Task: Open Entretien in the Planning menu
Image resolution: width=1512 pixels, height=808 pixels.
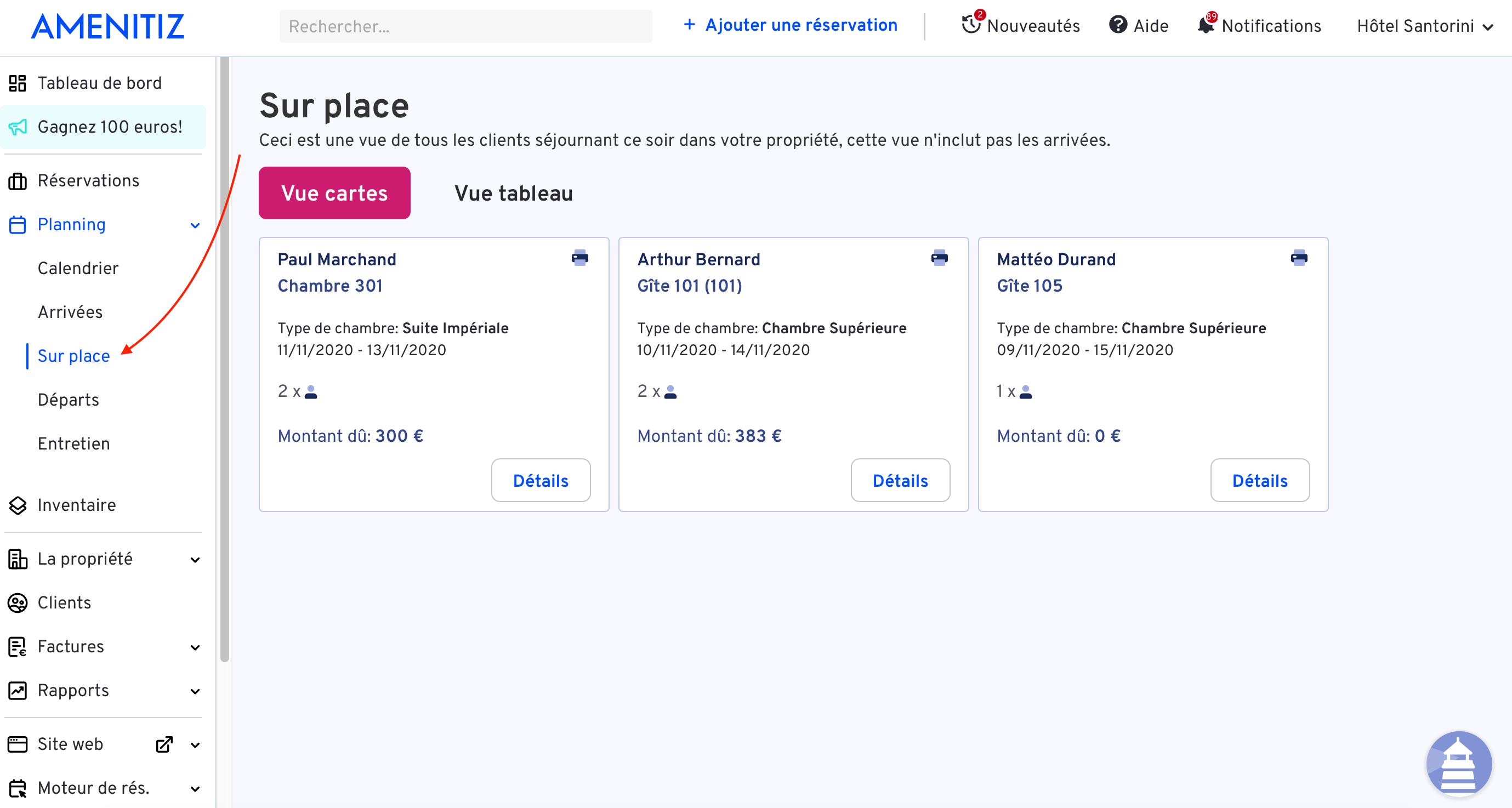Action: point(74,443)
